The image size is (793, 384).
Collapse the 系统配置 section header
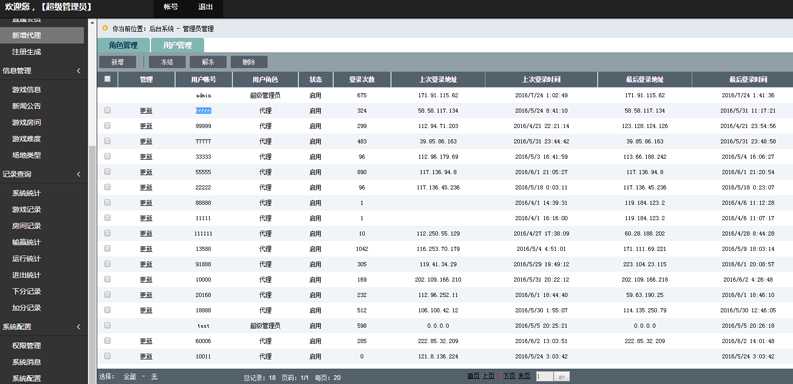[x=78, y=327]
